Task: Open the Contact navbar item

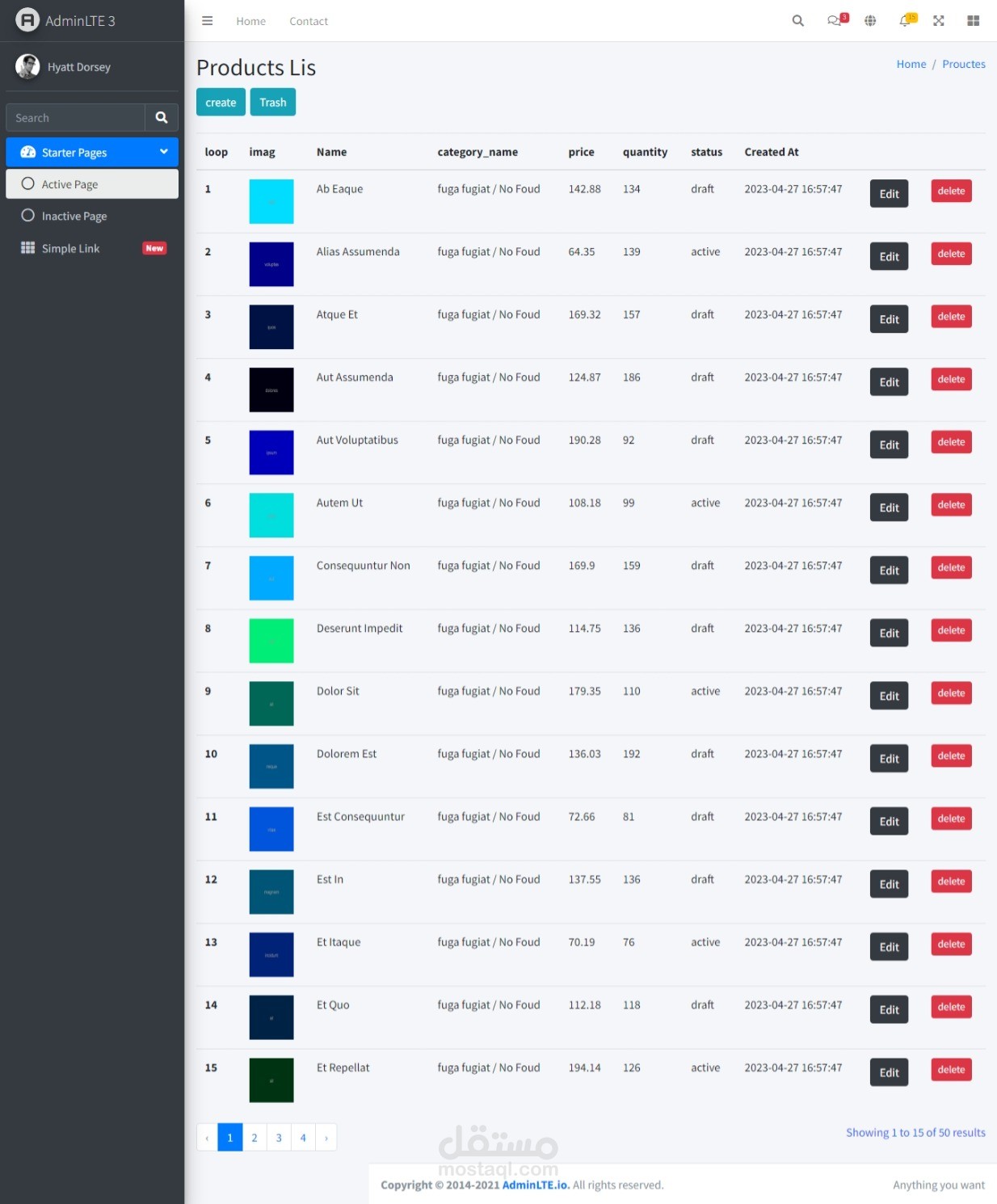Action: [309, 21]
